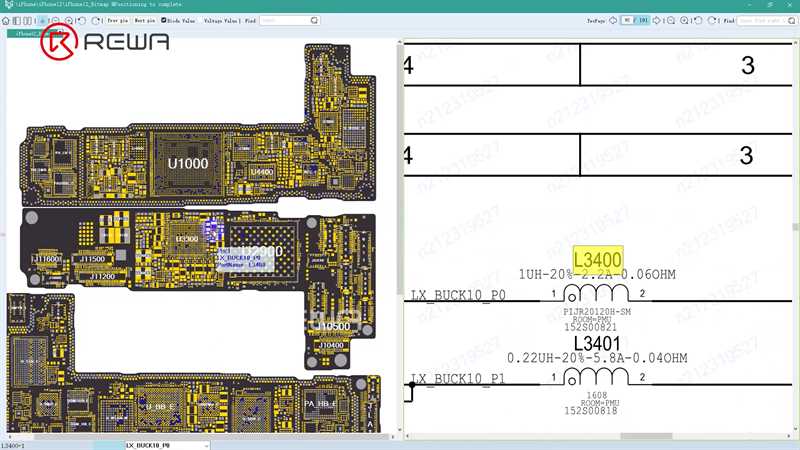Image resolution: width=800 pixels, height=450 pixels.
Task: Click the 1UH-20%-2.2A-0.06OHM value text
Action: 597,274
